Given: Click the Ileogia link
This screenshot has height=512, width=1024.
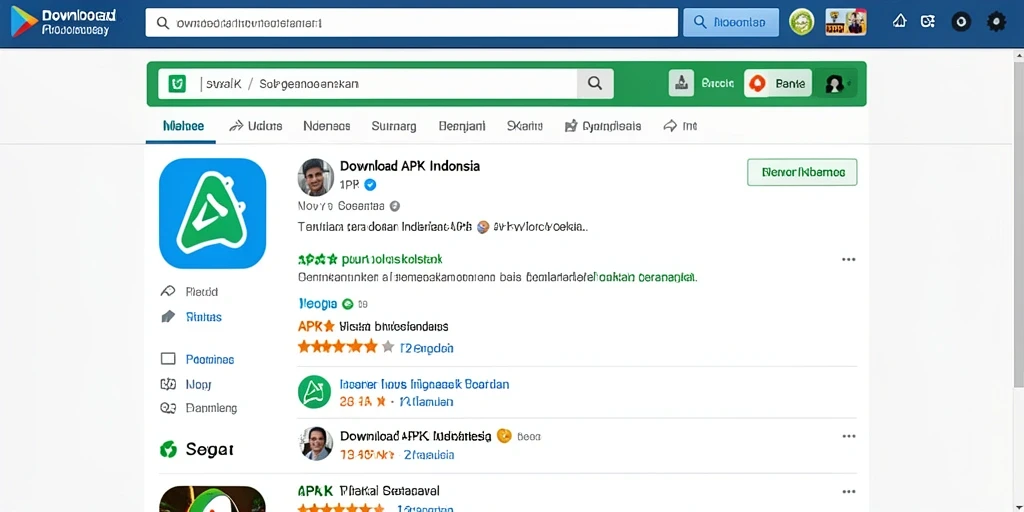Looking at the screenshot, I should 318,304.
